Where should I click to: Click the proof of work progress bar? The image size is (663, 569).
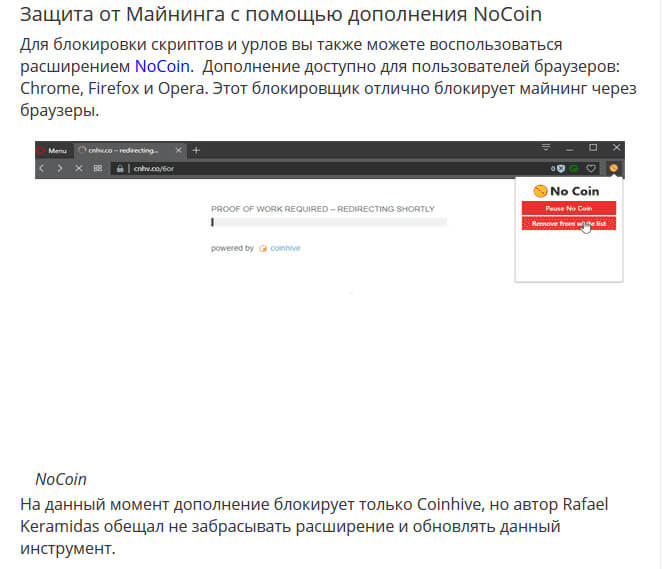pos(329,222)
